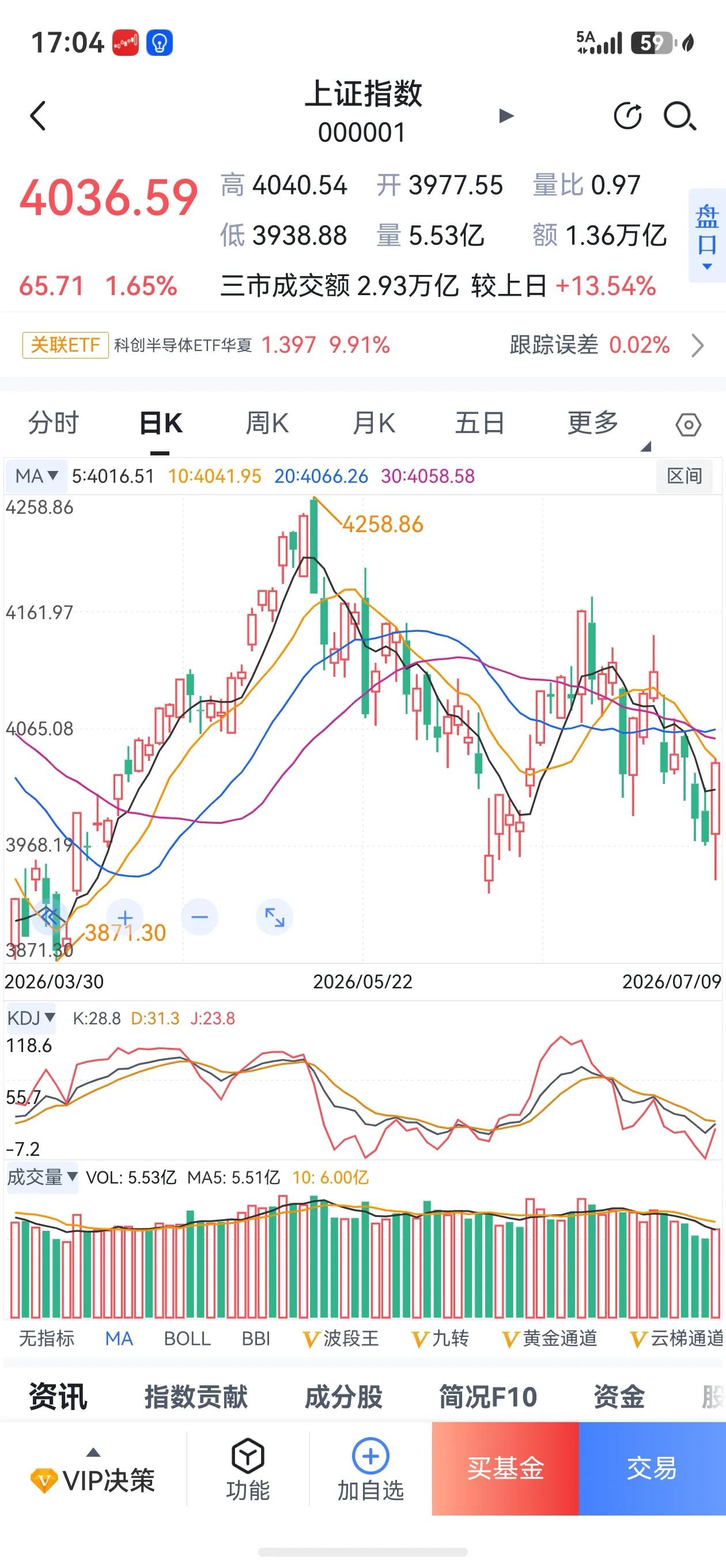Viewport: 726px width, 1568px height.
Task: Tap 跟踪误差 0.02% text
Action: pos(589,345)
